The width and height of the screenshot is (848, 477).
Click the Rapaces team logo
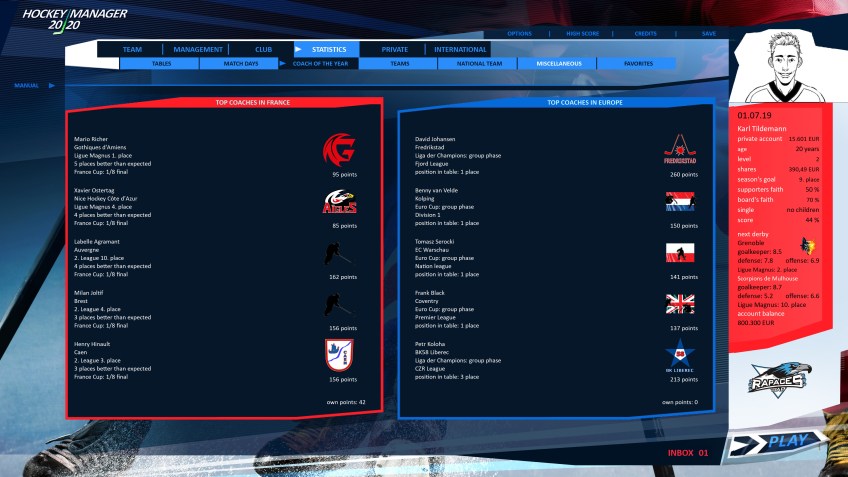(779, 378)
